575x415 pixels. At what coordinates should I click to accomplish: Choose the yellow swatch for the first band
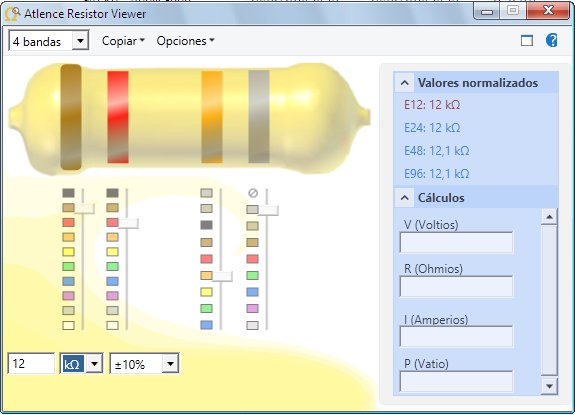[x=69, y=252]
